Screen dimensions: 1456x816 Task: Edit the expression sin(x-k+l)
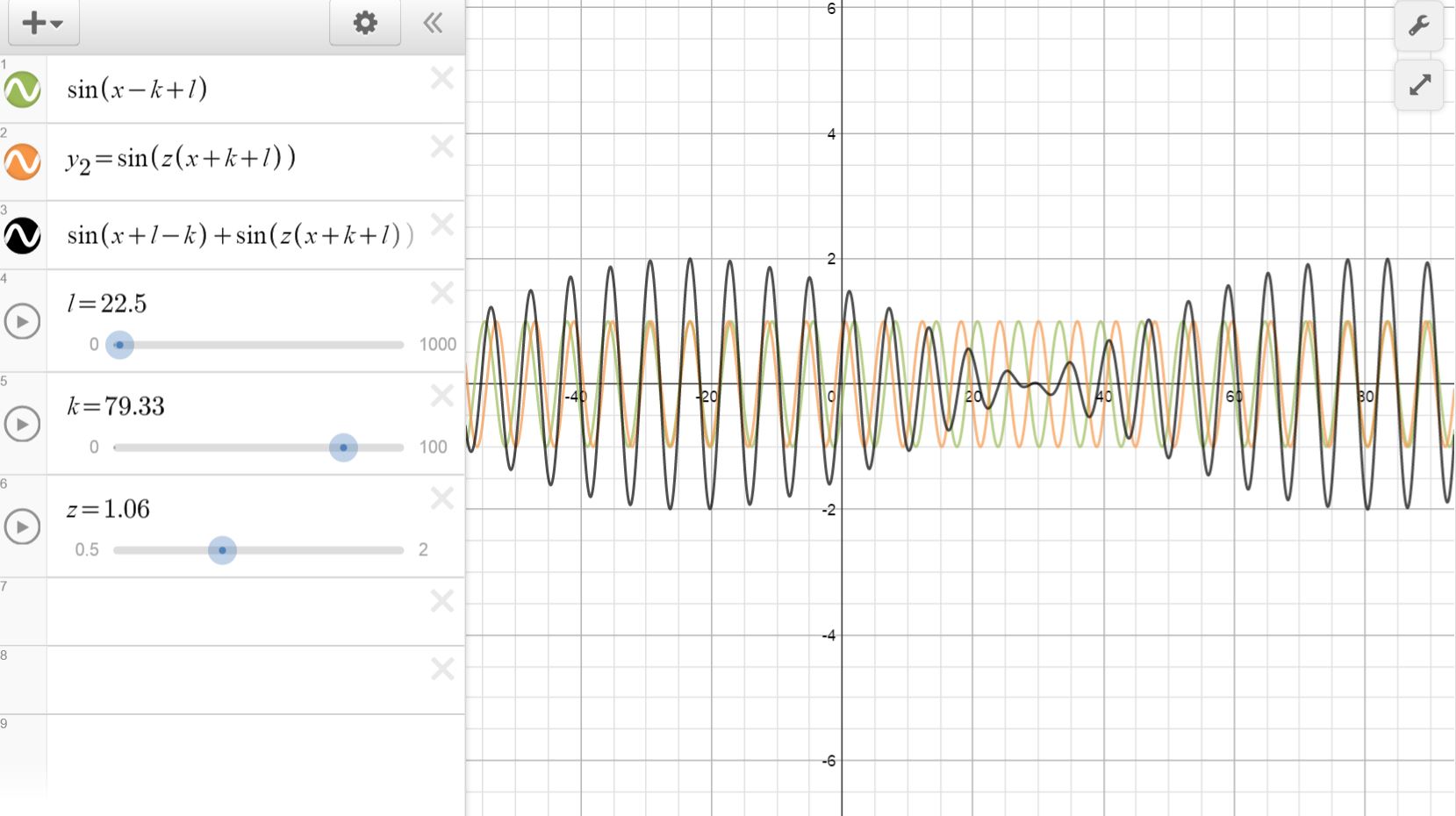(x=138, y=89)
